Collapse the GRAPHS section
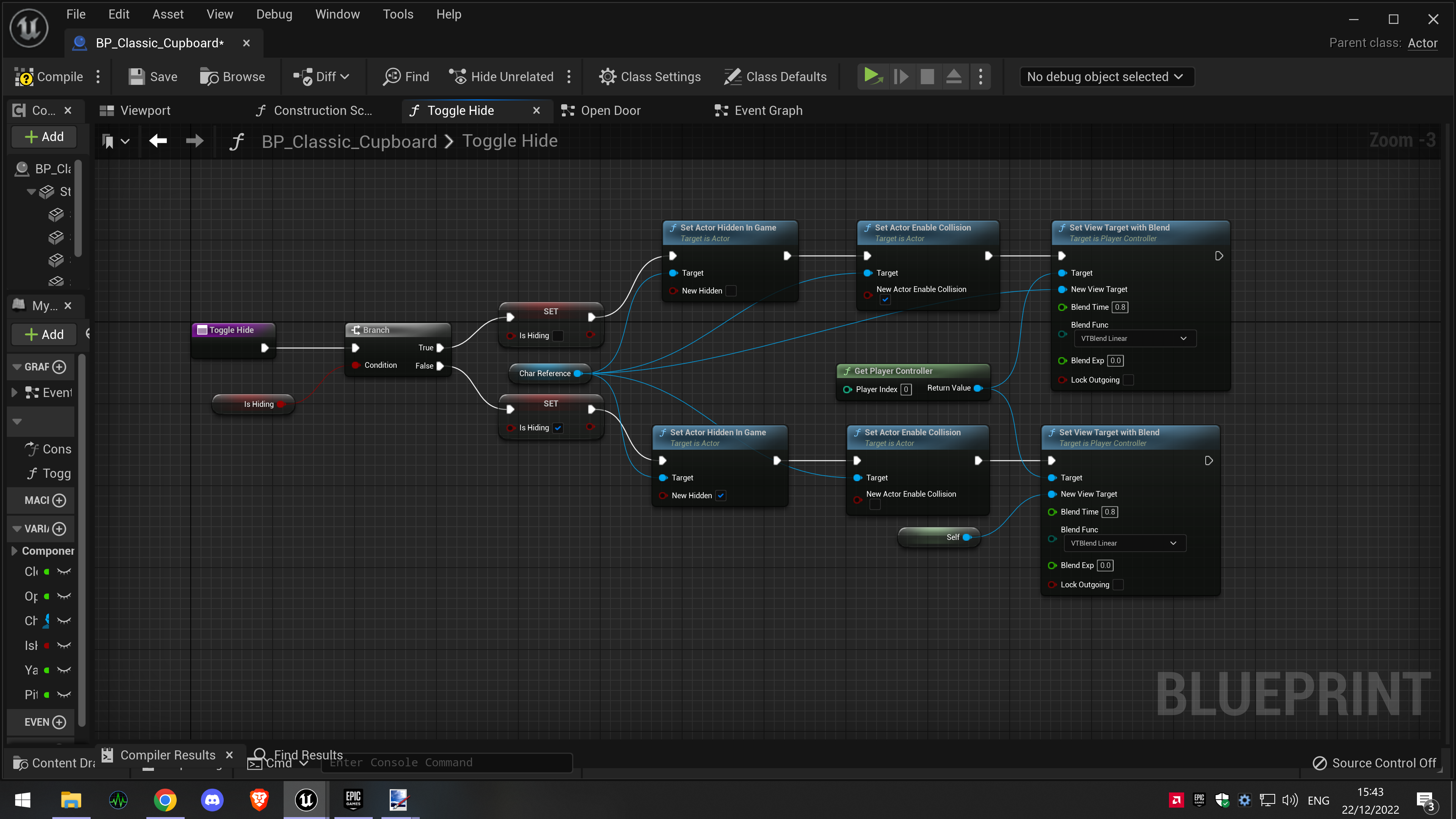 click(17, 367)
